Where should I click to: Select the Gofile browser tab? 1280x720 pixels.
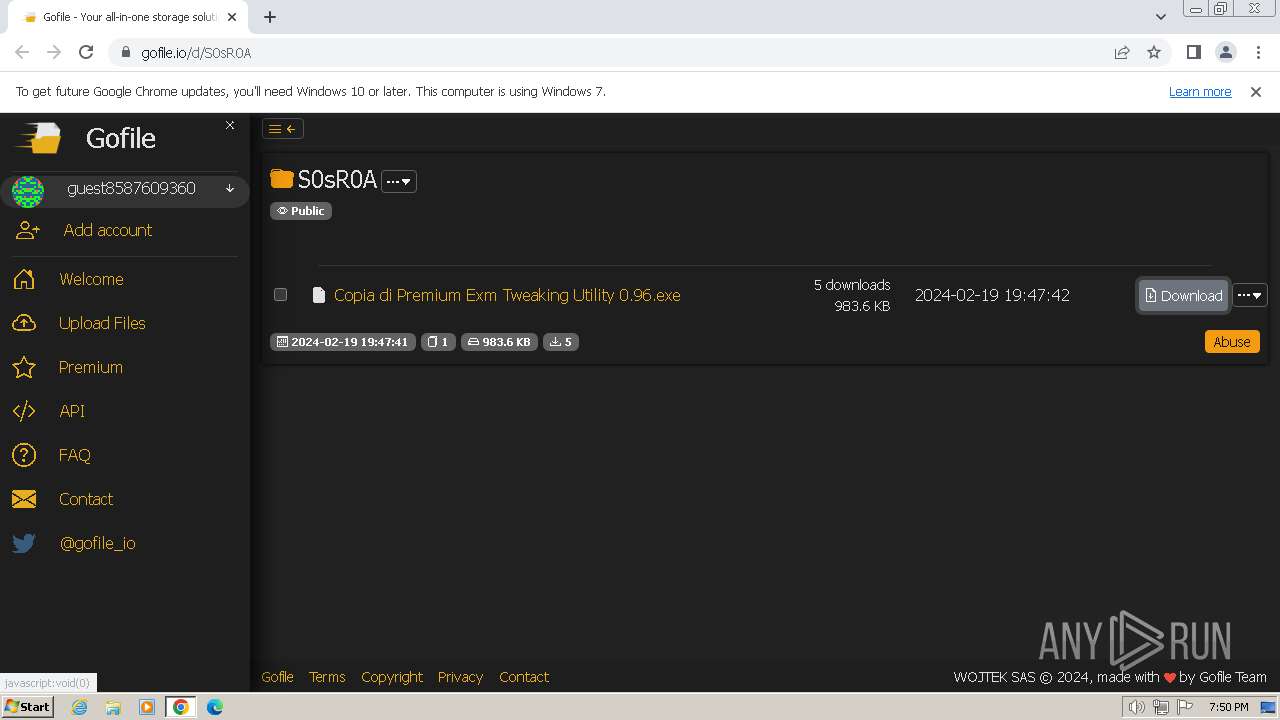128,17
